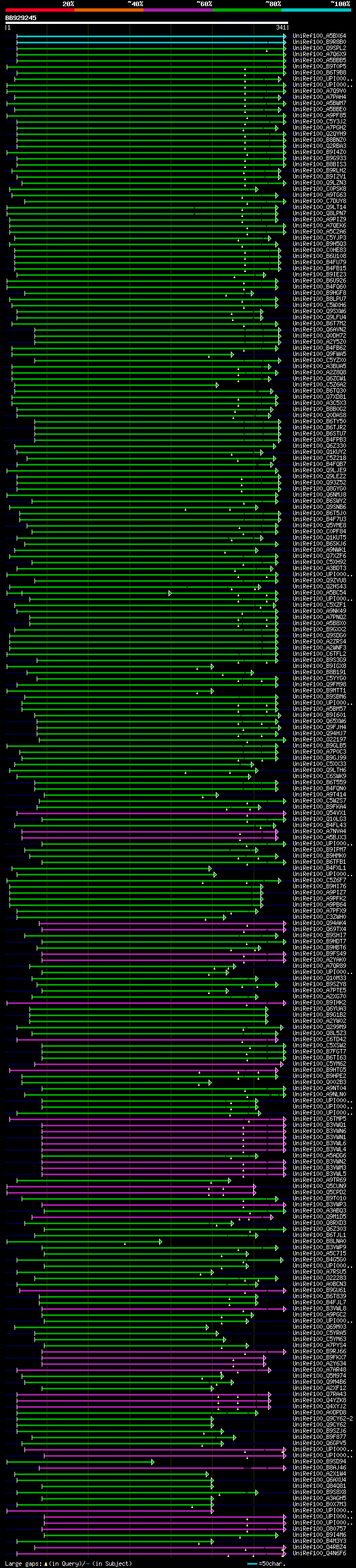The width and height of the screenshot is (356, 1568).
Task: Select the UniRef100_A7Q6X9 hit label
Action: pos(319,54)
